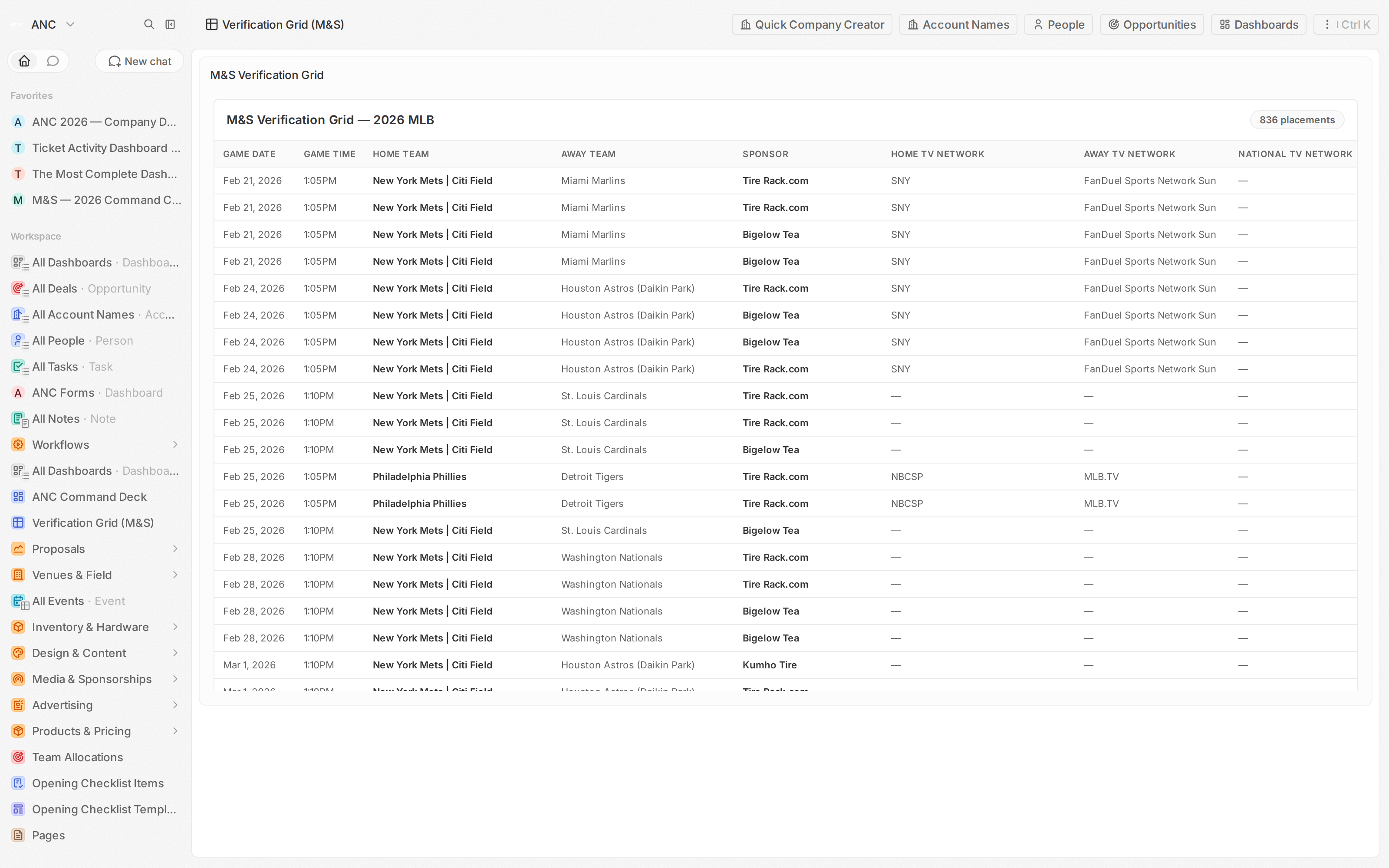
Task: Click the Opening Checklist Items icon
Action: click(x=18, y=783)
